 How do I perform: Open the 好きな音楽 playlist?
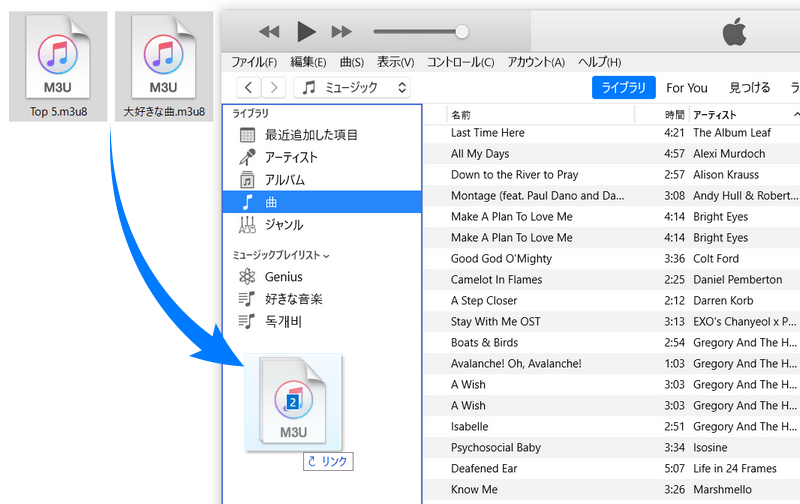coord(293,299)
